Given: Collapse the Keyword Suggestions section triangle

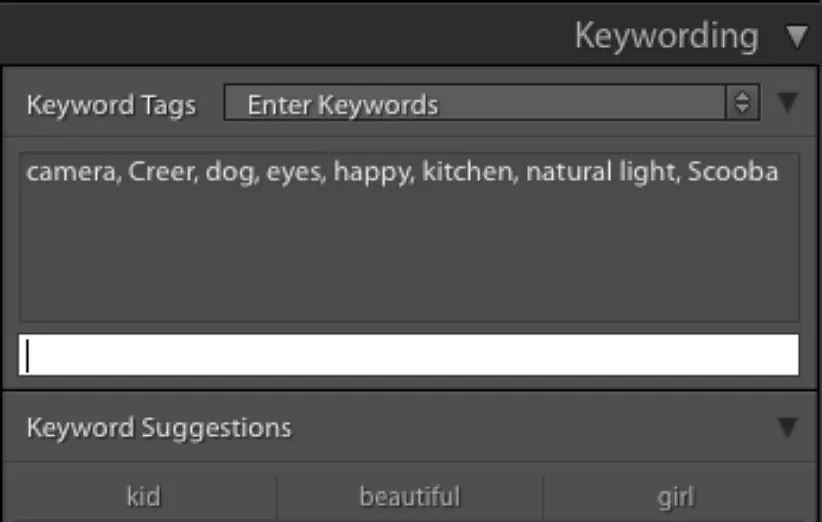Looking at the screenshot, I should point(788,428).
